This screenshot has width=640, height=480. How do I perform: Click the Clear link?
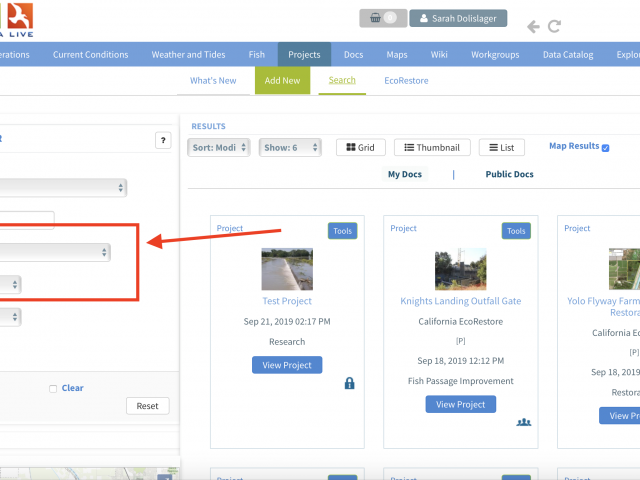(72, 388)
